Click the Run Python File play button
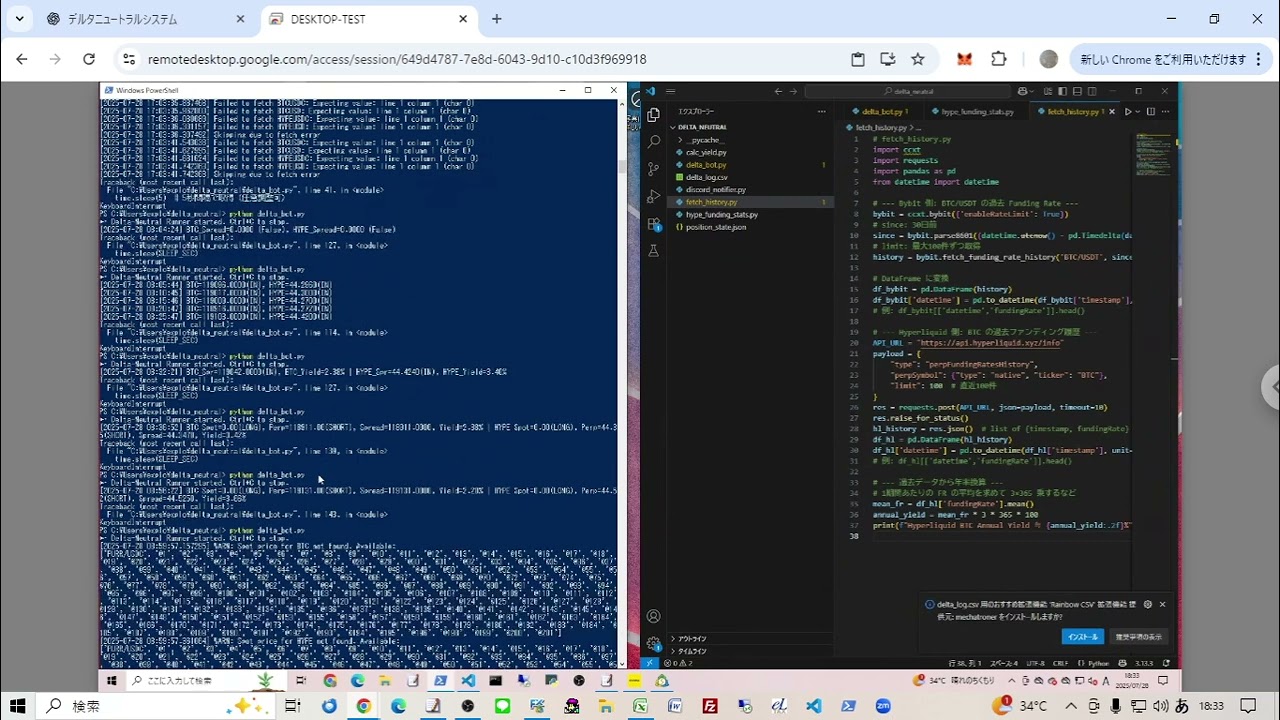The height and width of the screenshot is (720, 1280). pos(1127,112)
